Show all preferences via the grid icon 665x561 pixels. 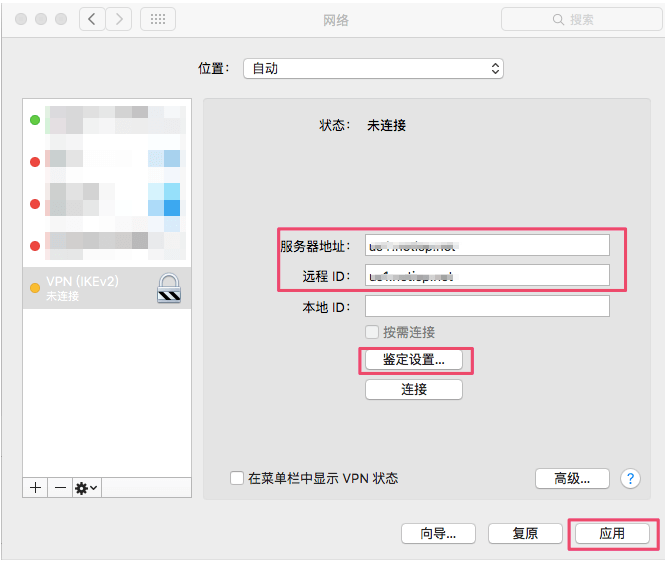pyautogui.click(x=158, y=19)
